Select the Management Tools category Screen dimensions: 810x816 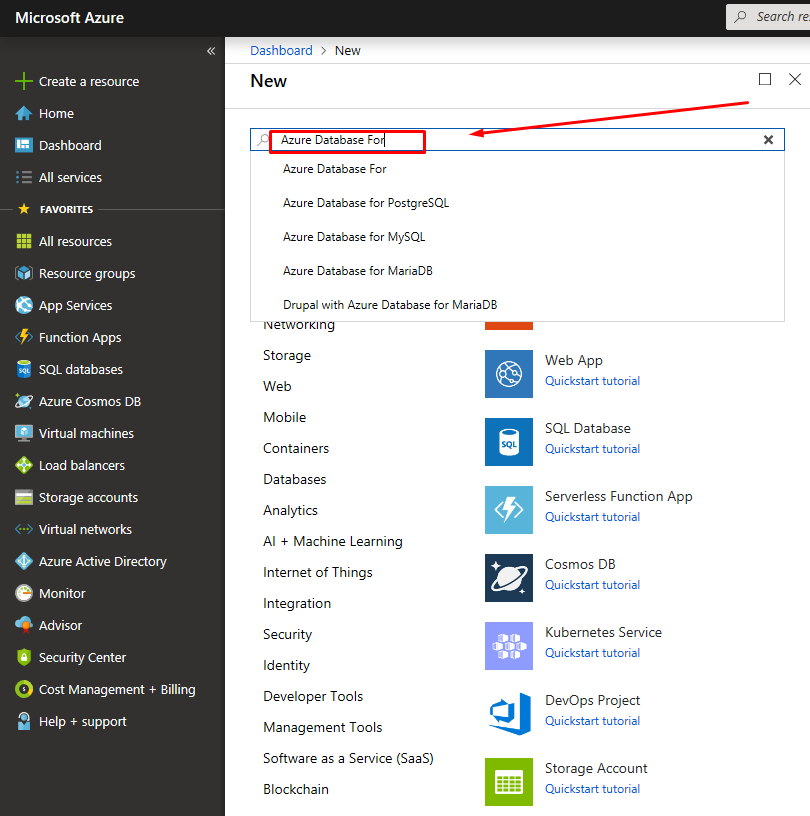322,728
